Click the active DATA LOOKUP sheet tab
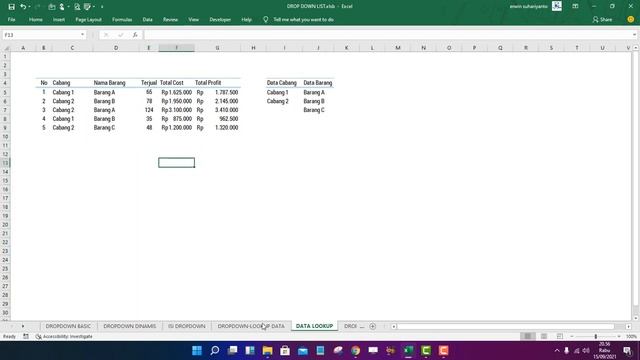Image resolution: width=640 pixels, height=360 pixels. [314, 326]
